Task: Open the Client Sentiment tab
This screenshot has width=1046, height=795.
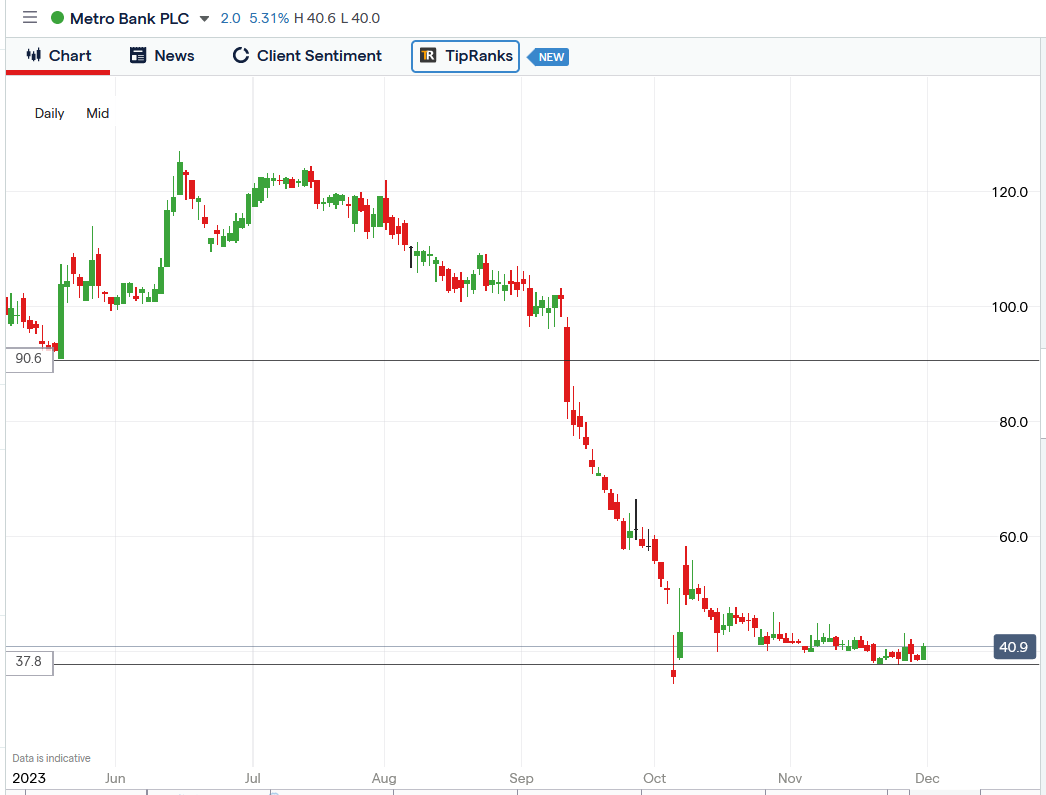Action: click(307, 56)
